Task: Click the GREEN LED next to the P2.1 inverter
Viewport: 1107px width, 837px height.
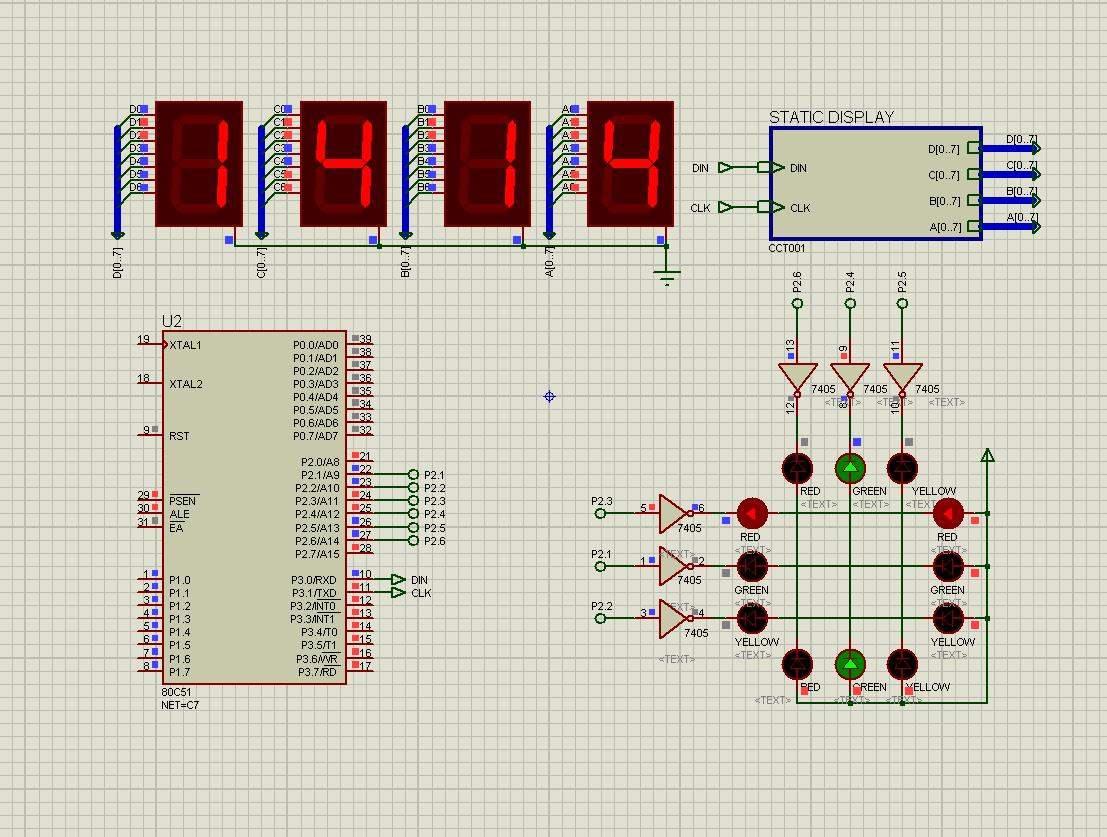Action: pos(752,566)
